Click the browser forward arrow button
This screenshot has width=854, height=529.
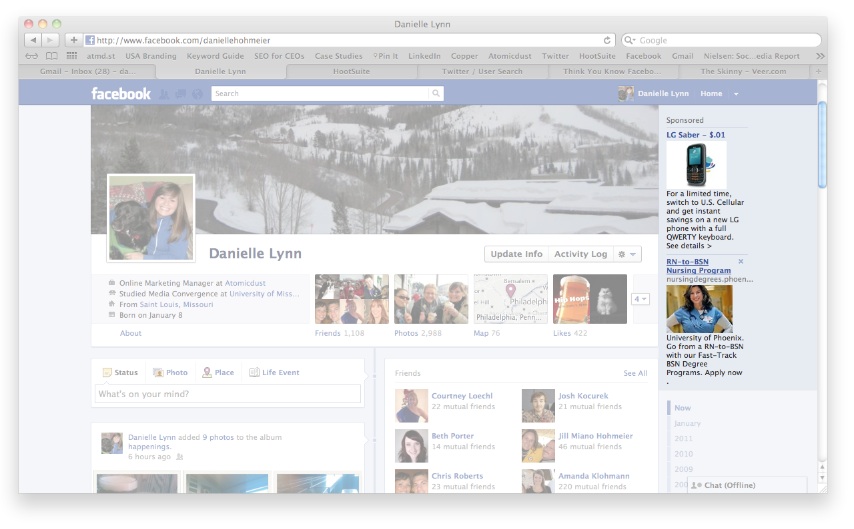[x=50, y=40]
